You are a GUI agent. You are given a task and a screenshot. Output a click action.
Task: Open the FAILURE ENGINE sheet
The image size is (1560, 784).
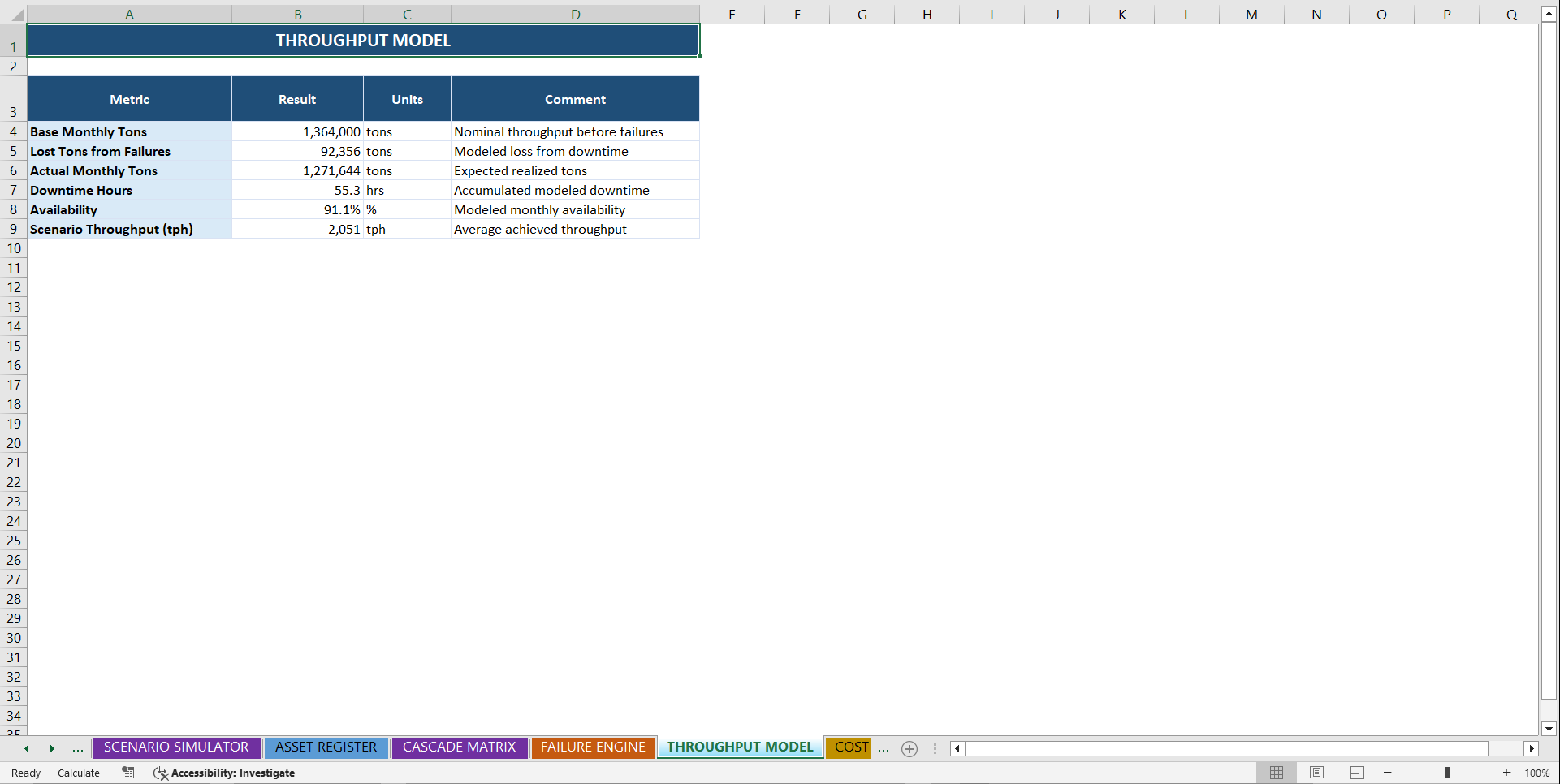[x=594, y=747]
